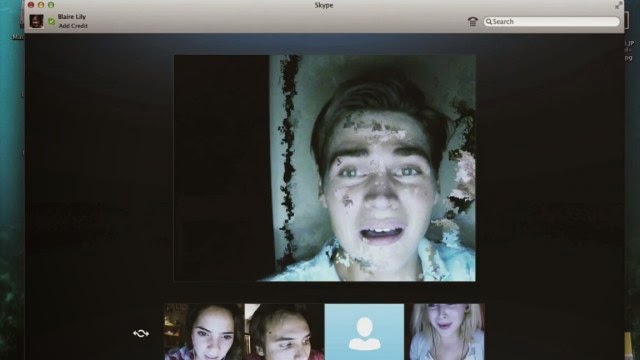Select the desktop item behind the left edge

[x=18, y=37]
